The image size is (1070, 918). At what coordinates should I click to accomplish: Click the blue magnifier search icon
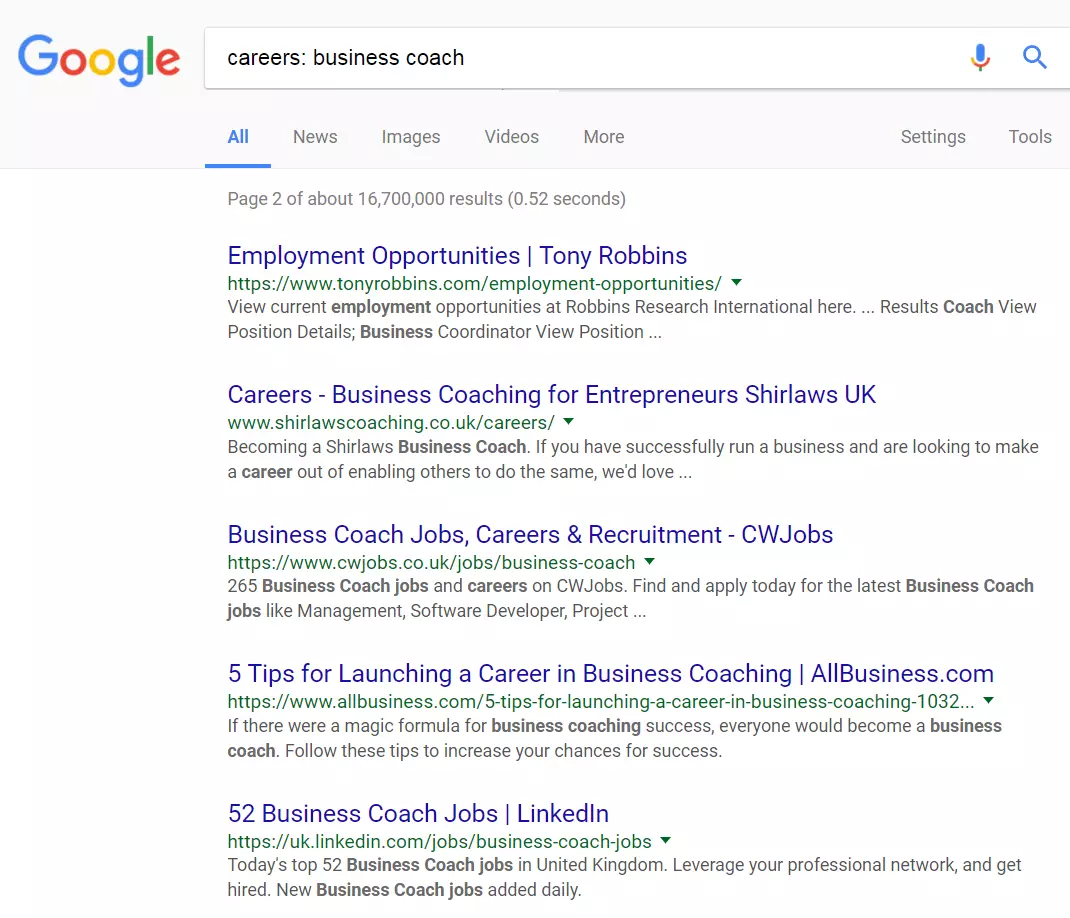coord(1035,57)
